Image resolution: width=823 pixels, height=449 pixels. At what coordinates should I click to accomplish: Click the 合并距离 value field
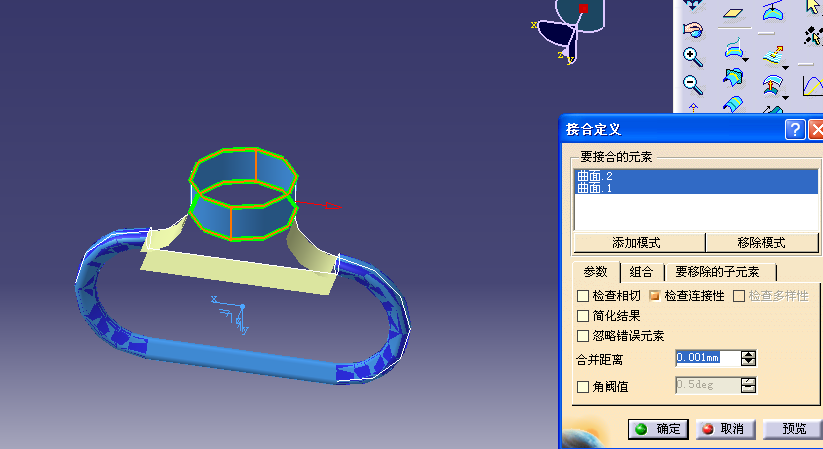point(708,358)
